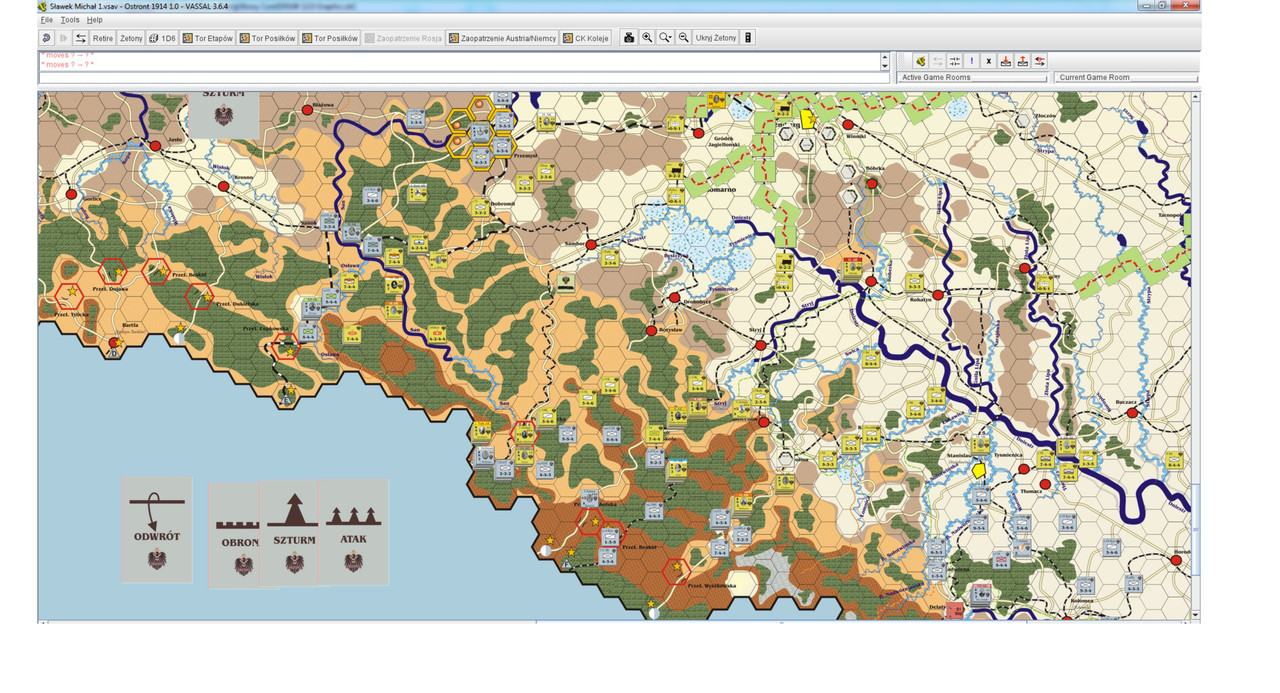Click the yellow starred marker near Winniki
This screenshot has width=1280, height=693.
[x=808, y=118]
